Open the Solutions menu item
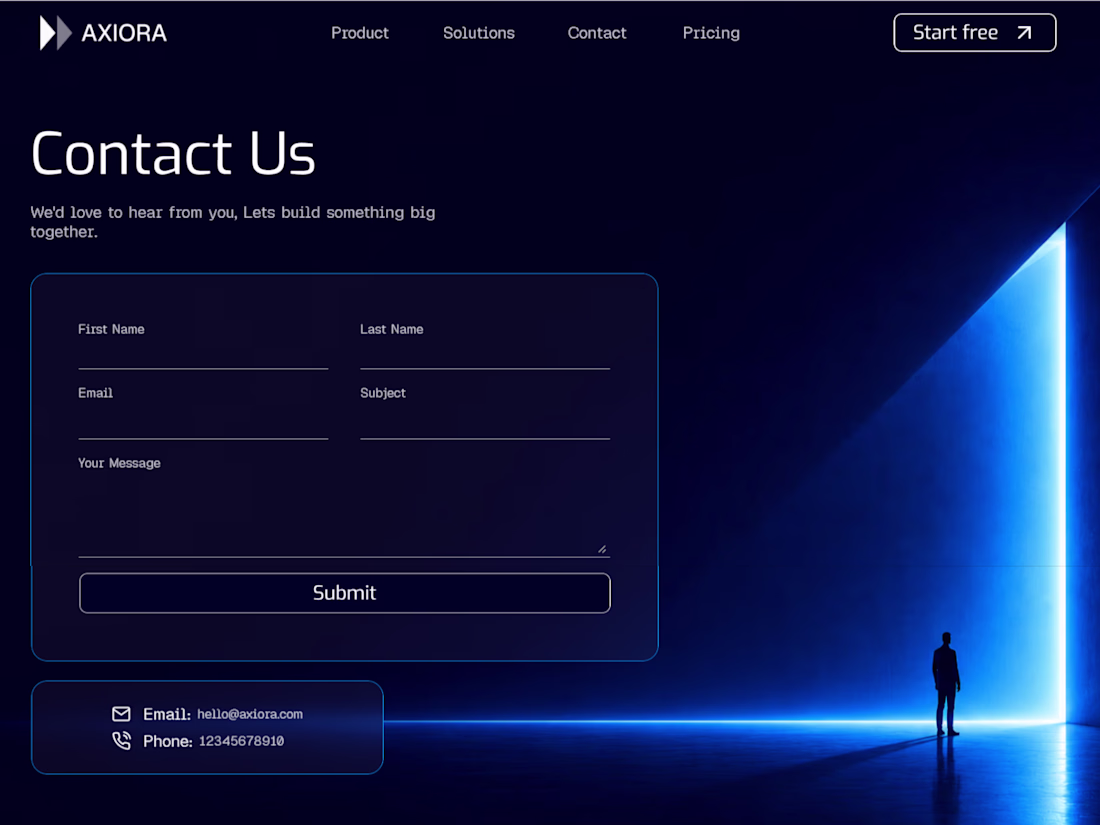This screenshot has height=825, width=1100. tap(479, 33)
